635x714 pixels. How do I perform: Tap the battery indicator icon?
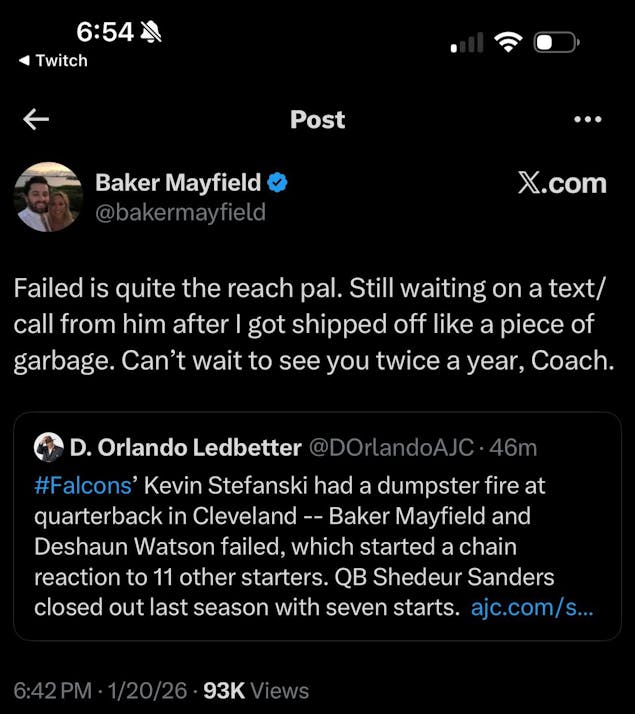555,42
